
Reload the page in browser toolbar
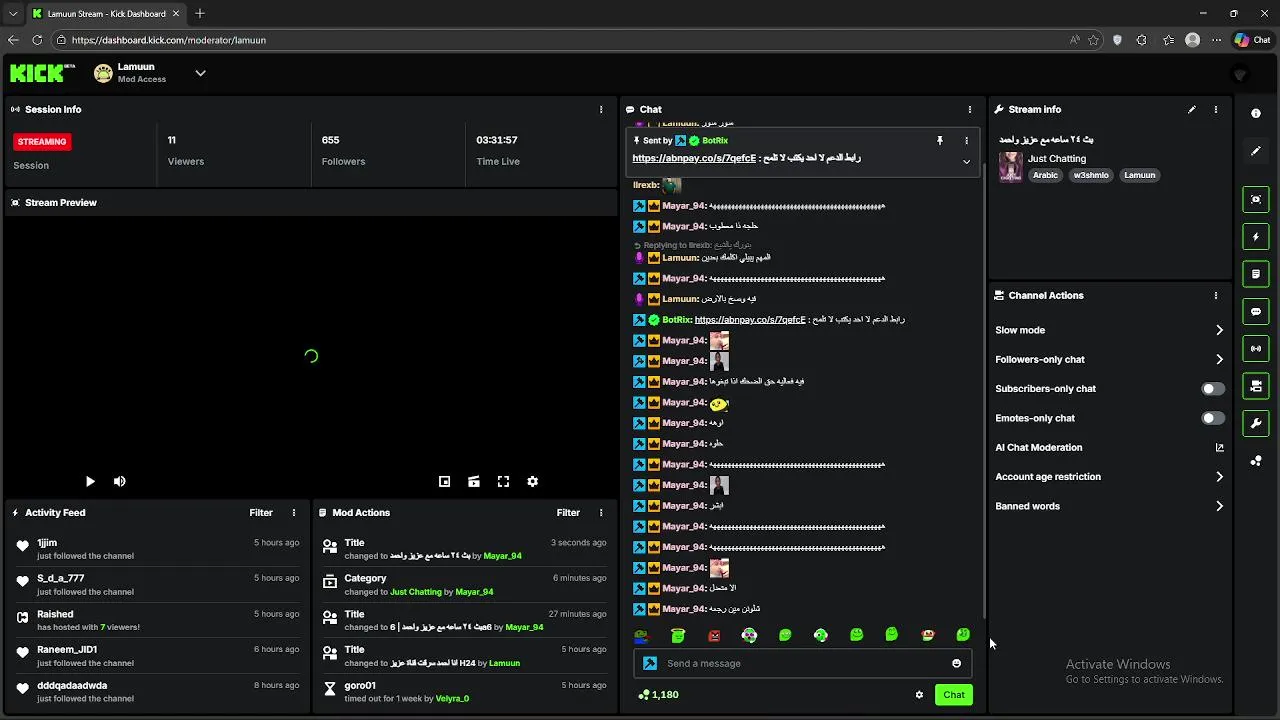[37, 40]
